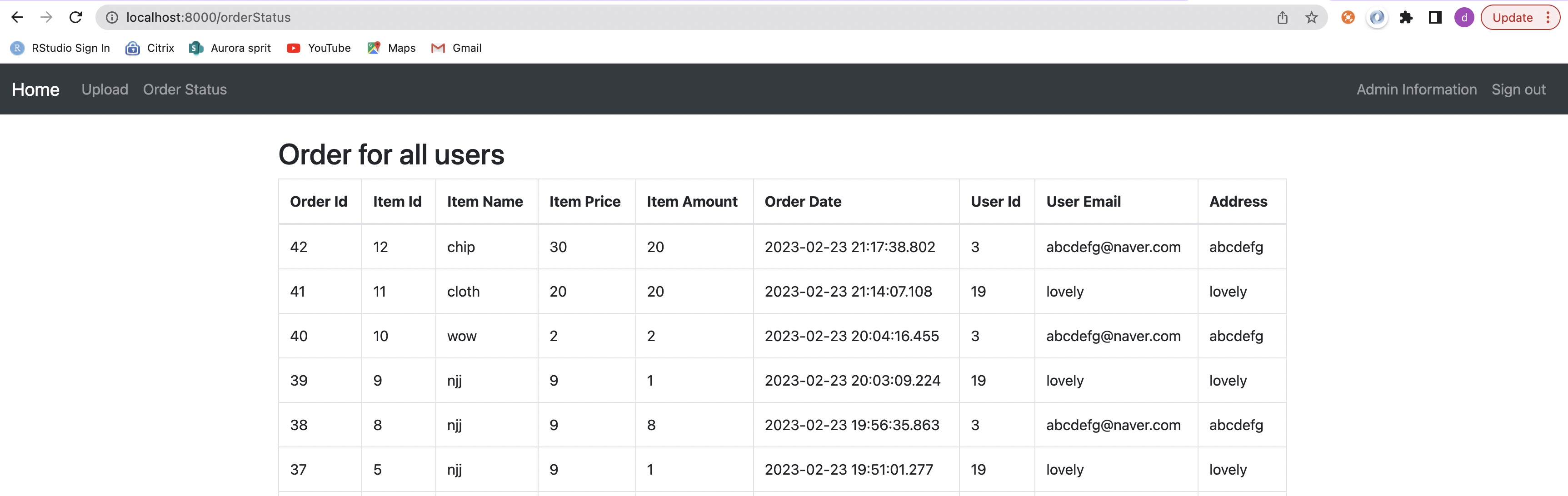
Task: Open Order Status in the navbar
Action: (x=185, y=89)
